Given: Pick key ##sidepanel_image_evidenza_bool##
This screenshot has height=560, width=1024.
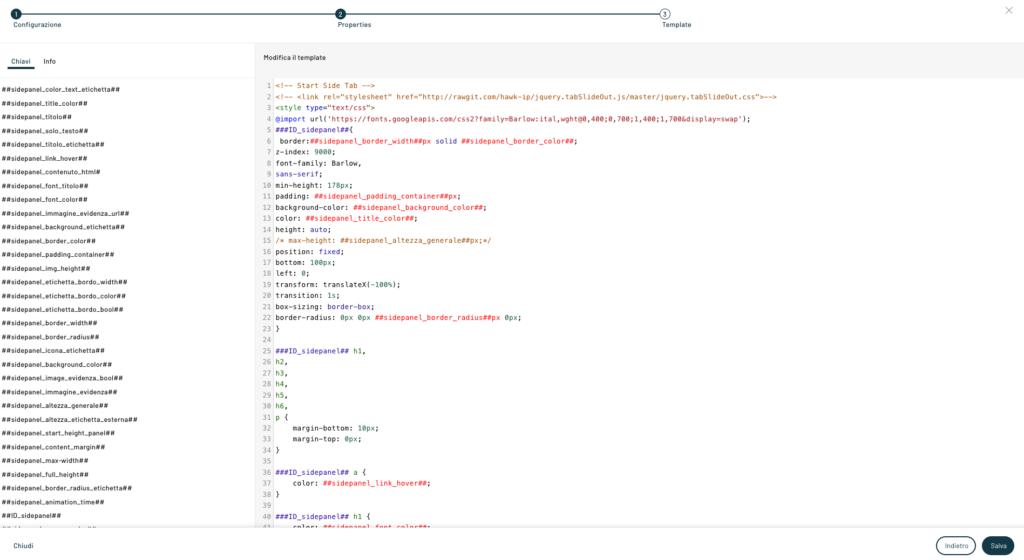Looking at the screenshot, I should [x=62, y=378].
